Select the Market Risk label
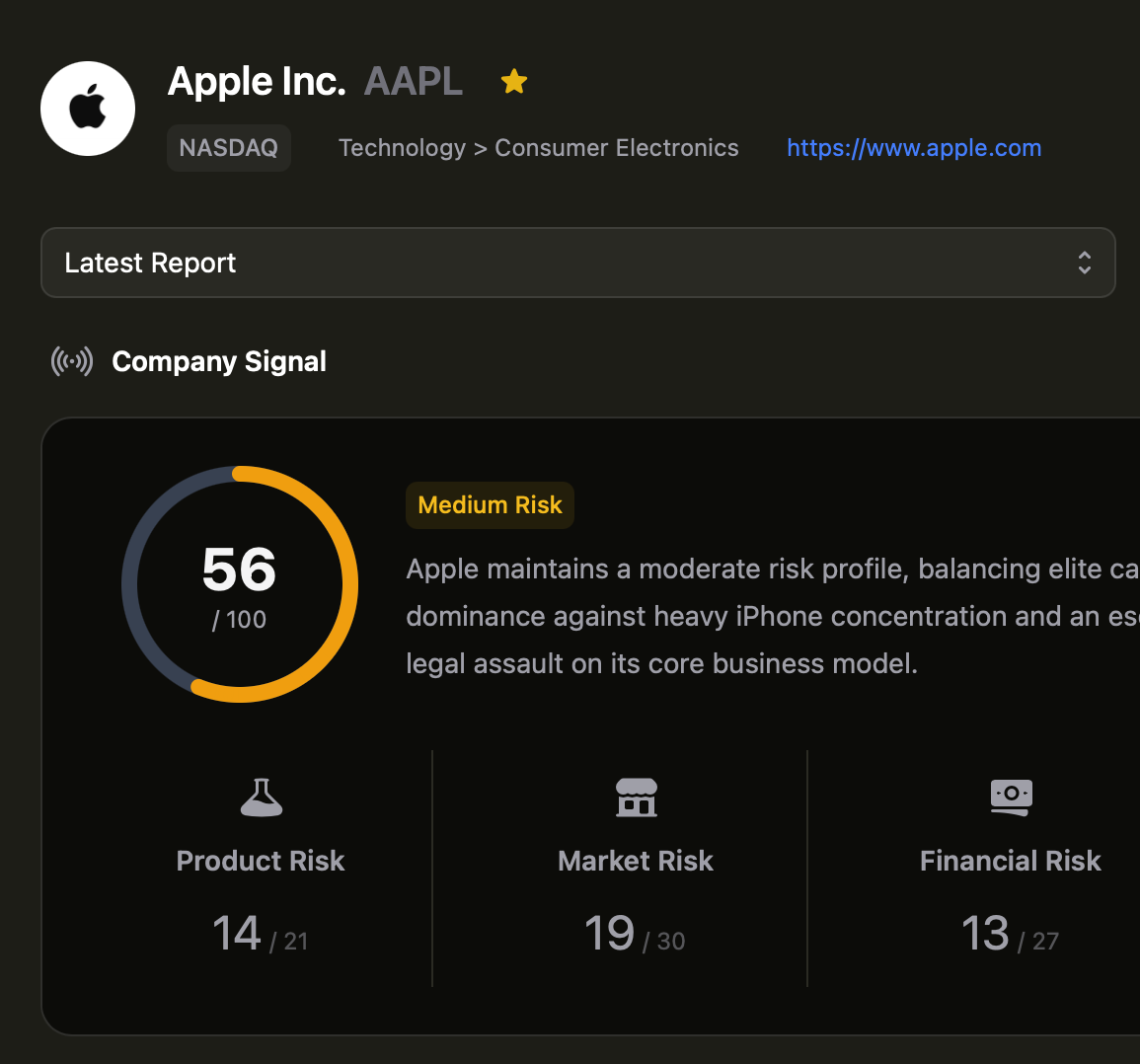Viewport: 1140px width, 1064px height. 636,861
